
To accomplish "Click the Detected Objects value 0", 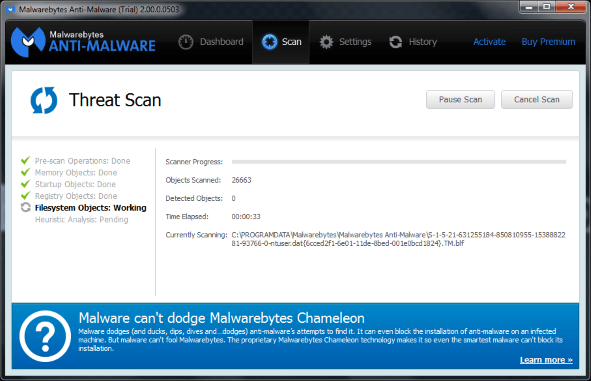I will (233, 198).
